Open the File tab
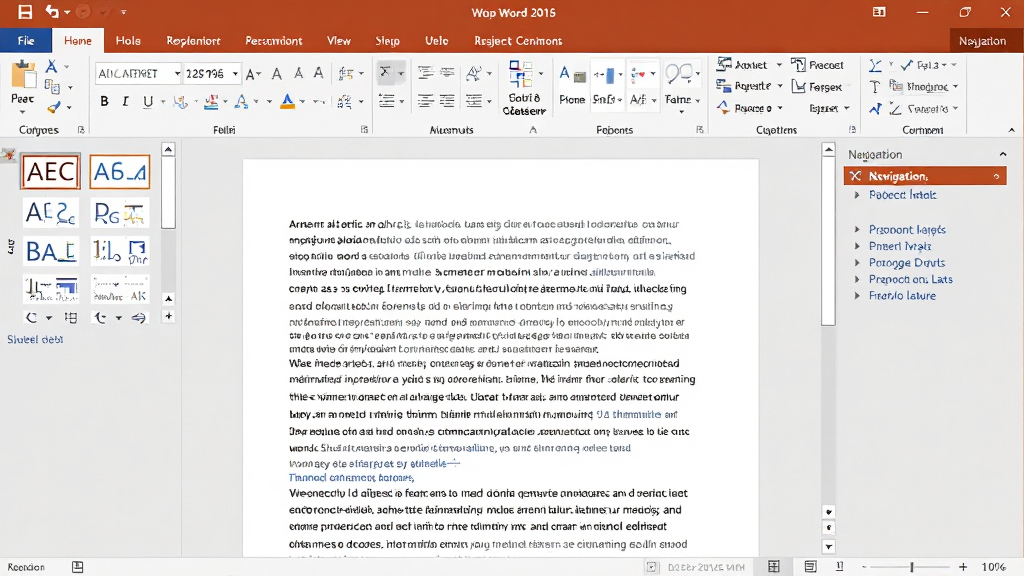 pos(26,40)
